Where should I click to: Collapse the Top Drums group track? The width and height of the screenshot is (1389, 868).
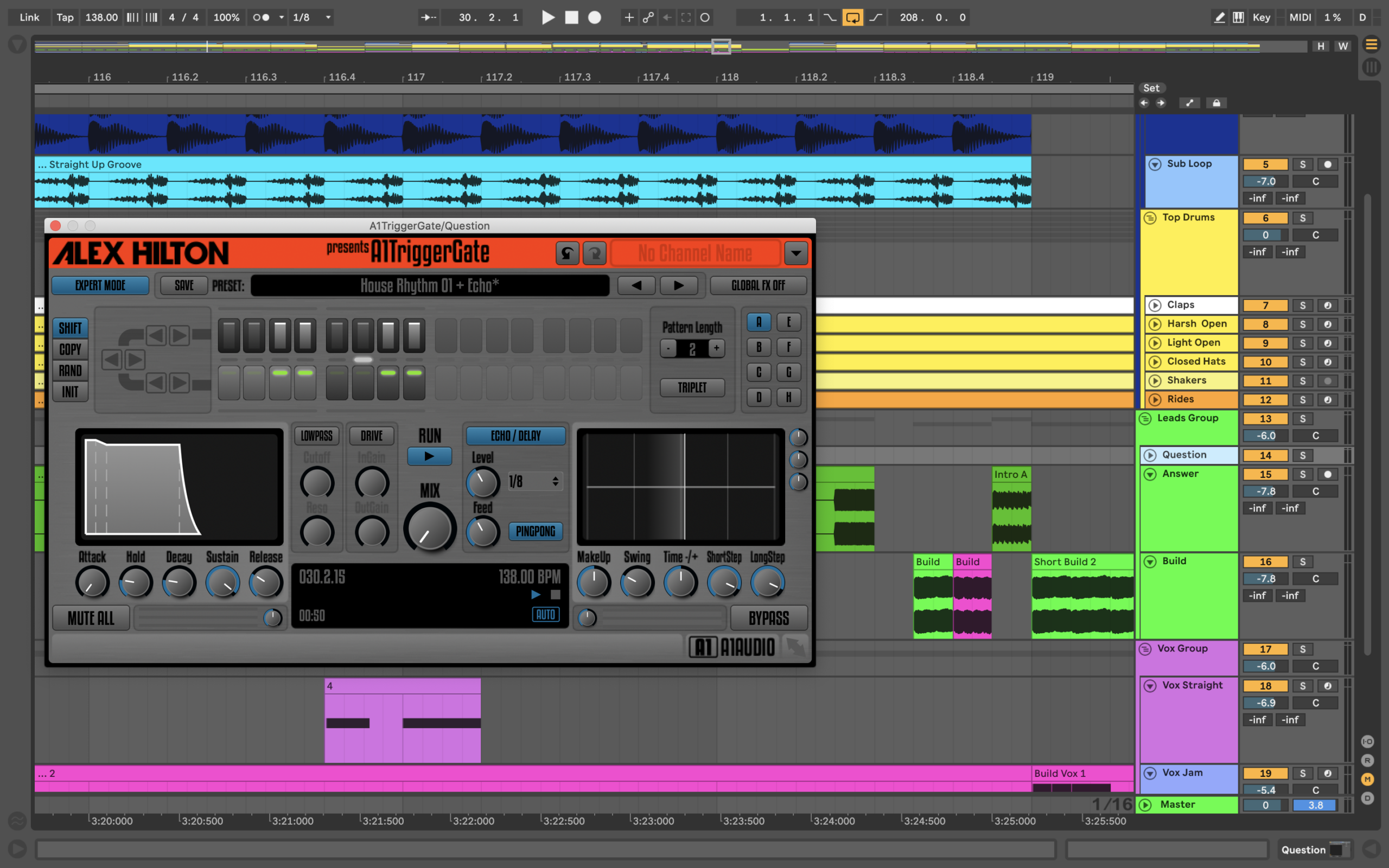[1150, 218]
